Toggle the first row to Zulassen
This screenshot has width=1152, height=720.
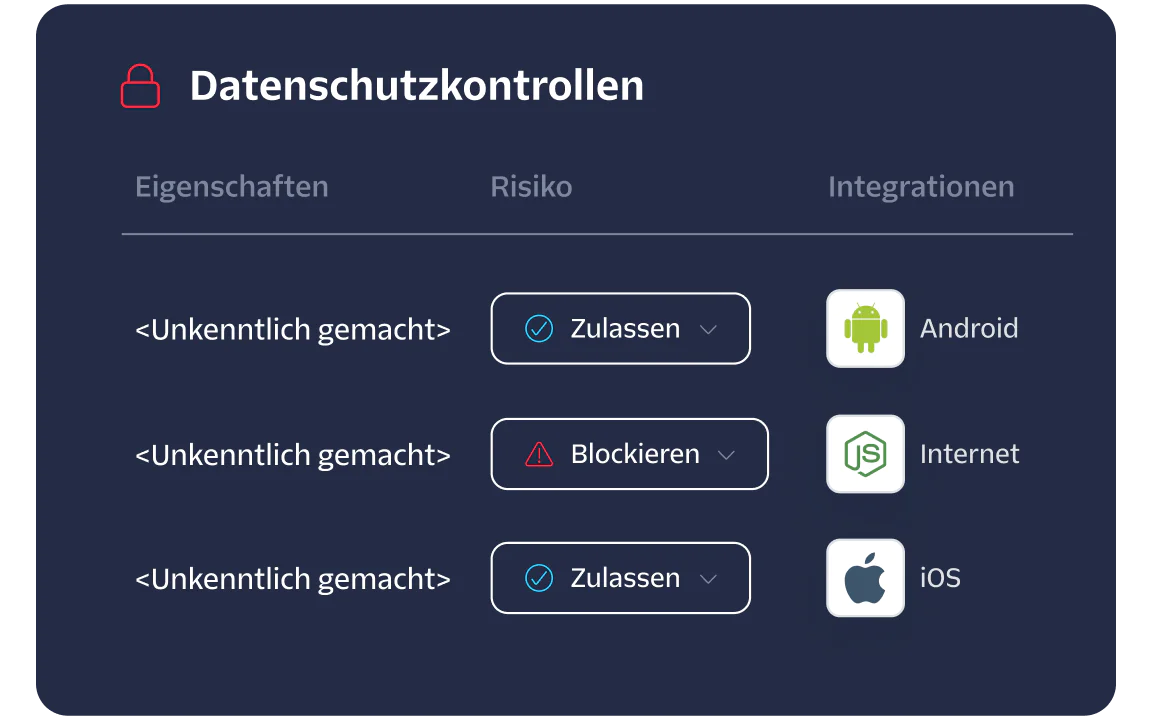(x=620, y=328)
